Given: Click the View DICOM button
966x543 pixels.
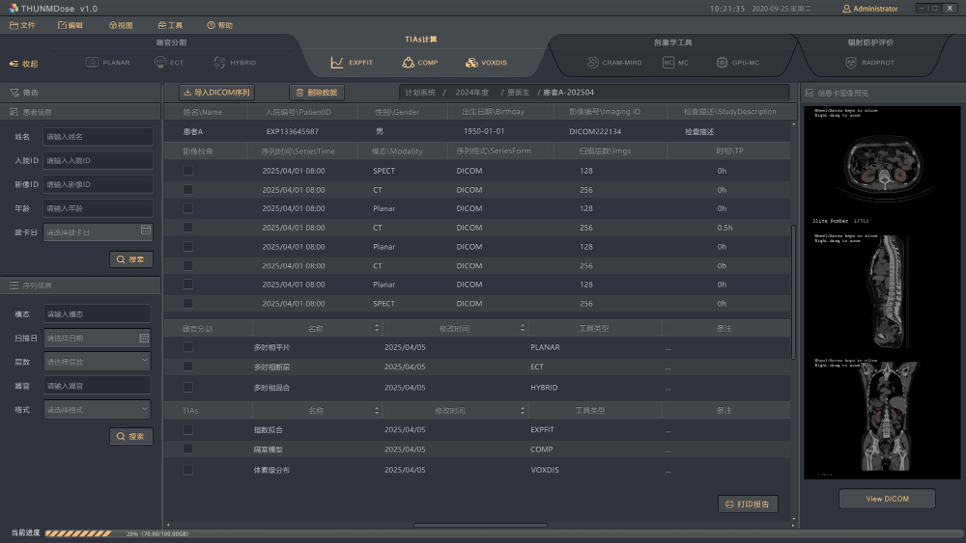Looking at the screenshot, I should pos(887,499).
